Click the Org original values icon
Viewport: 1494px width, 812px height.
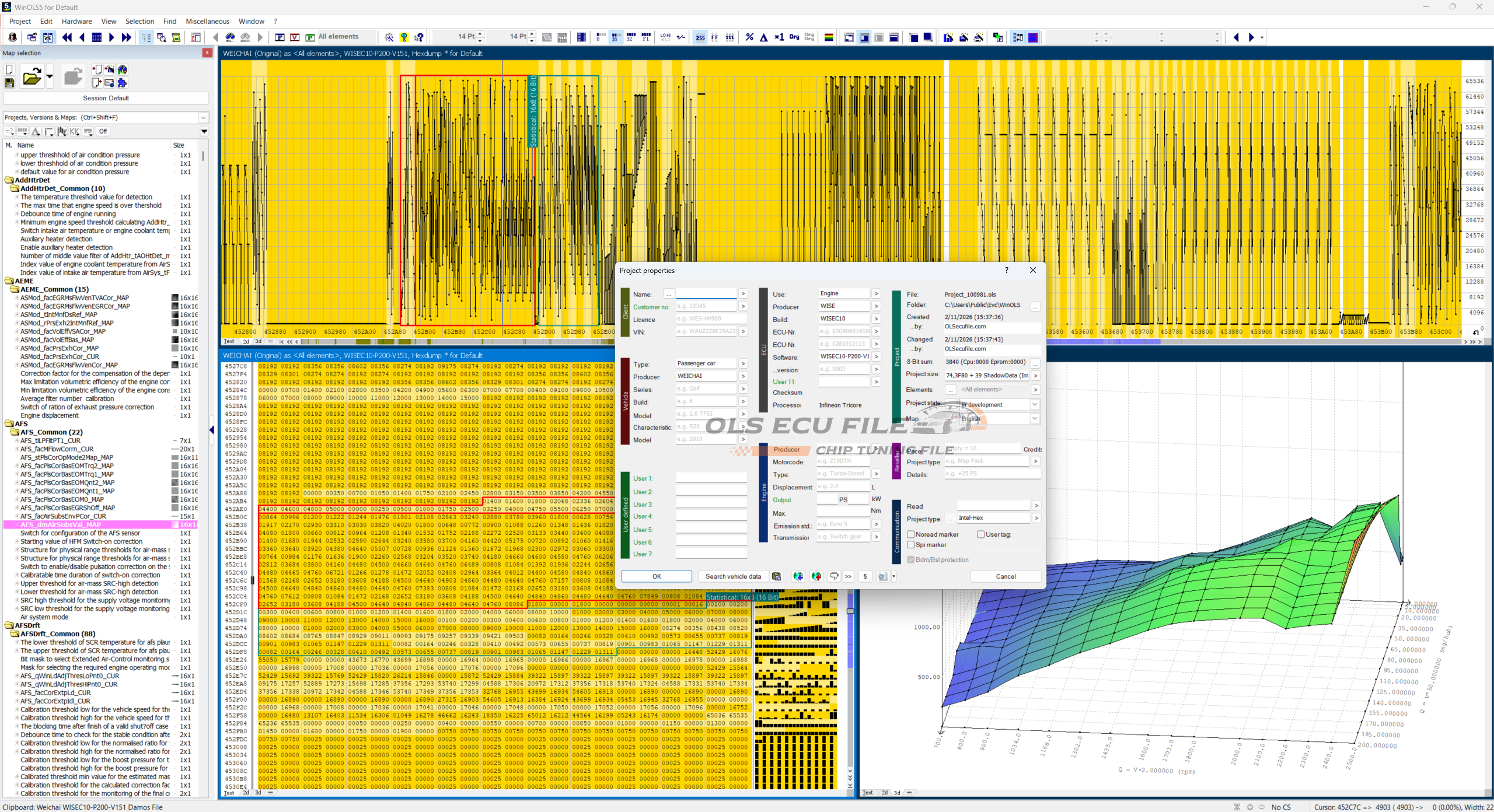coord(794,37)
